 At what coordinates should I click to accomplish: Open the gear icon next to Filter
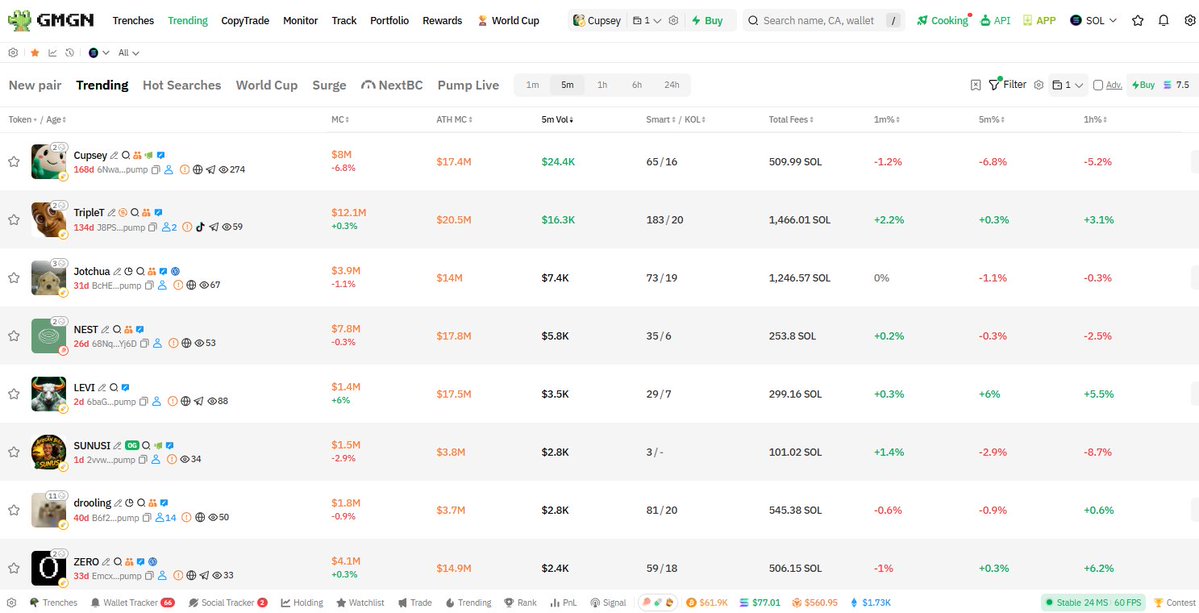point(1038,85)
